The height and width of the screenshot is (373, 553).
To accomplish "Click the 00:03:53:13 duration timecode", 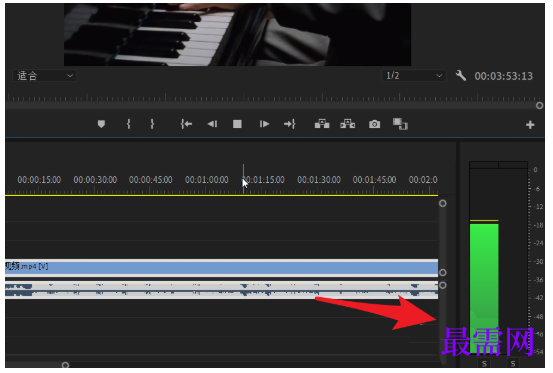I will pyautogui.click(x=503, y=76).
